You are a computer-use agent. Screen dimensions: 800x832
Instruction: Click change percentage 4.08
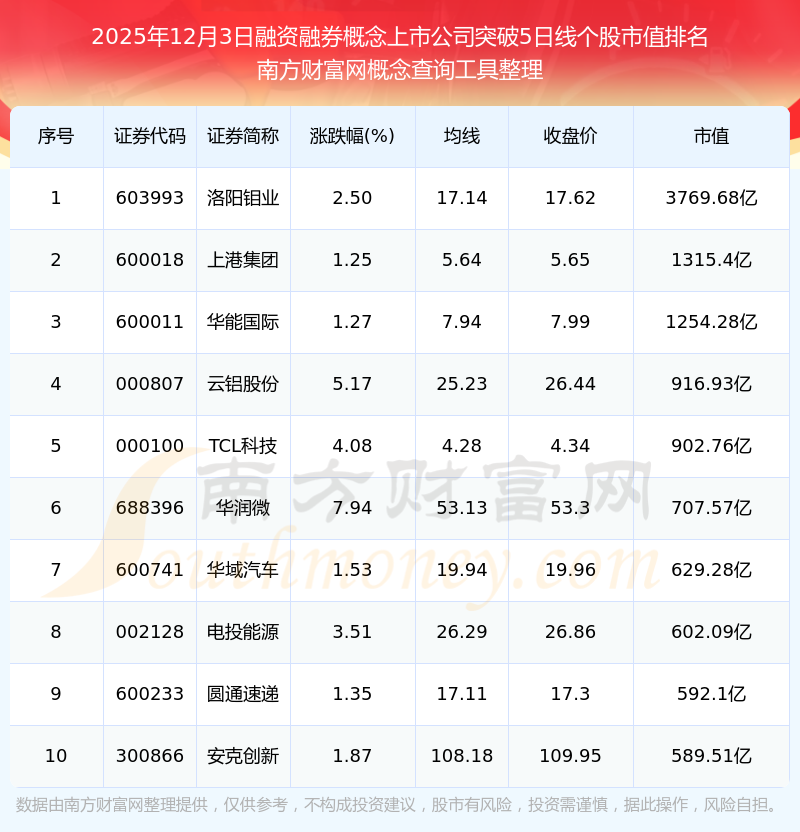[x=352, y=446]
